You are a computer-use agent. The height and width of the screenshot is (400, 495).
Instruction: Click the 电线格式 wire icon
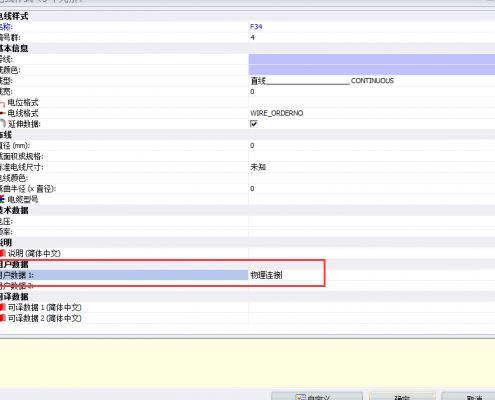[2, 114]
